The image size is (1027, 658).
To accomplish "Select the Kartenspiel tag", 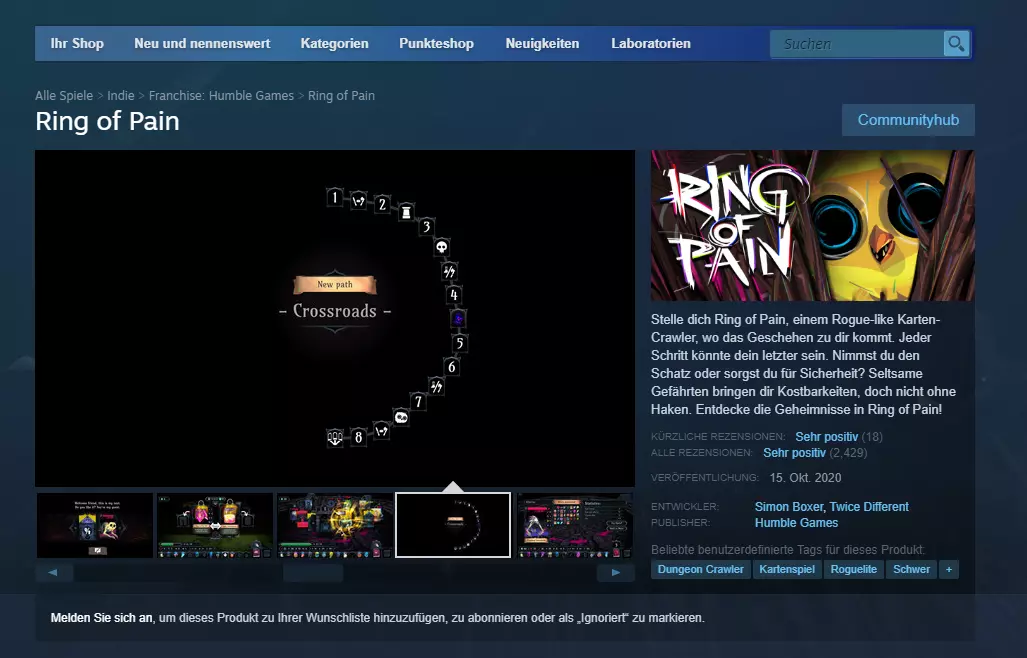I will 787,570.
